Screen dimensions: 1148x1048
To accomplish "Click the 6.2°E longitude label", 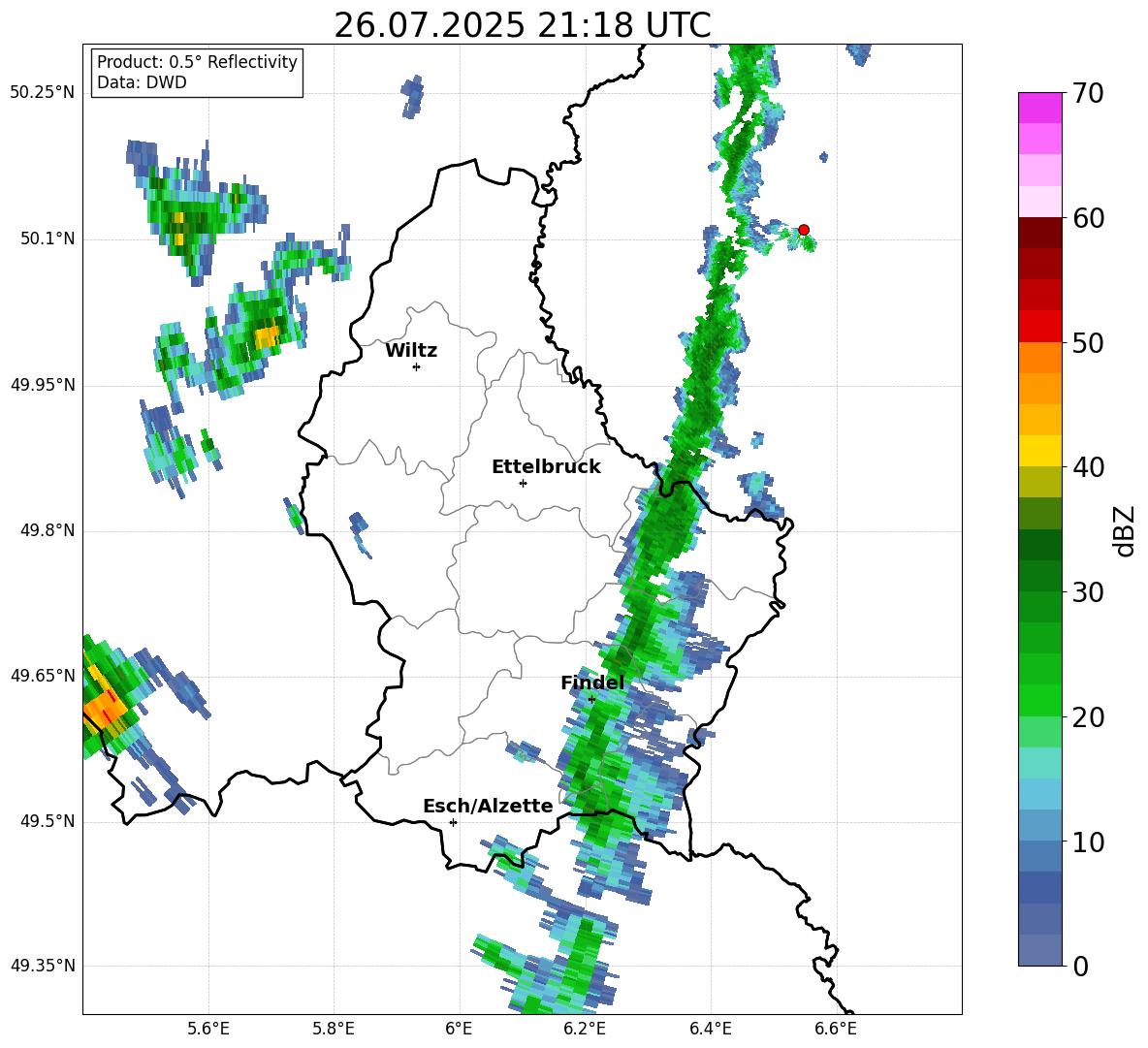I will [x=585, y=1029].
